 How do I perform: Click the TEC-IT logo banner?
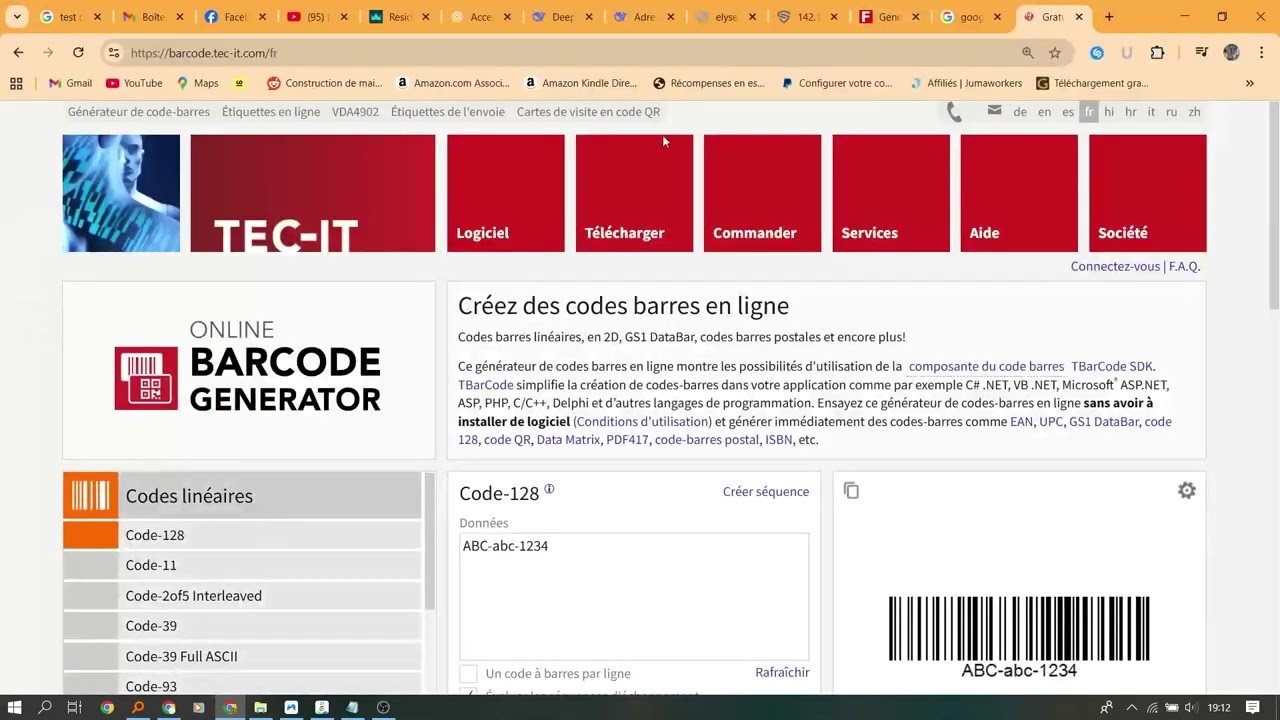tap(313, 193)
